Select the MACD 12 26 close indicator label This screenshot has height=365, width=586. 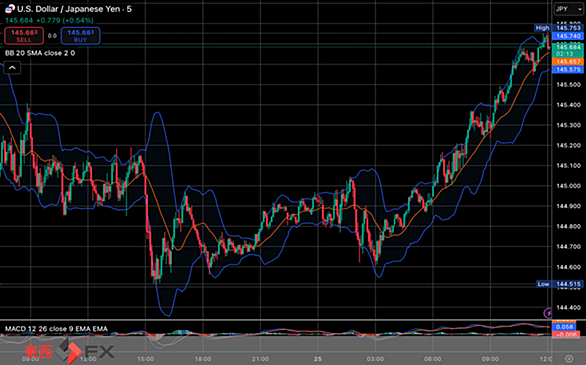[56, 329]
